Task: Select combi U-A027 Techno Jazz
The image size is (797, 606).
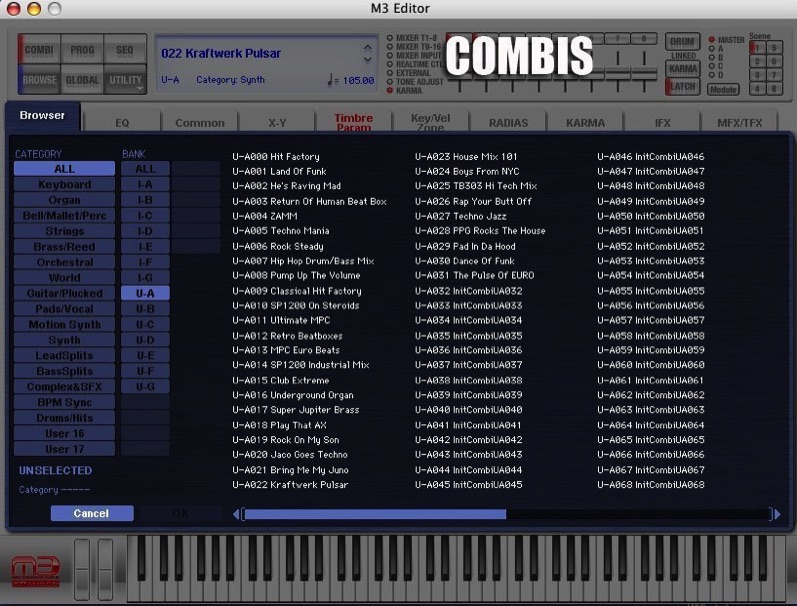Action: [x=461, y=216]
